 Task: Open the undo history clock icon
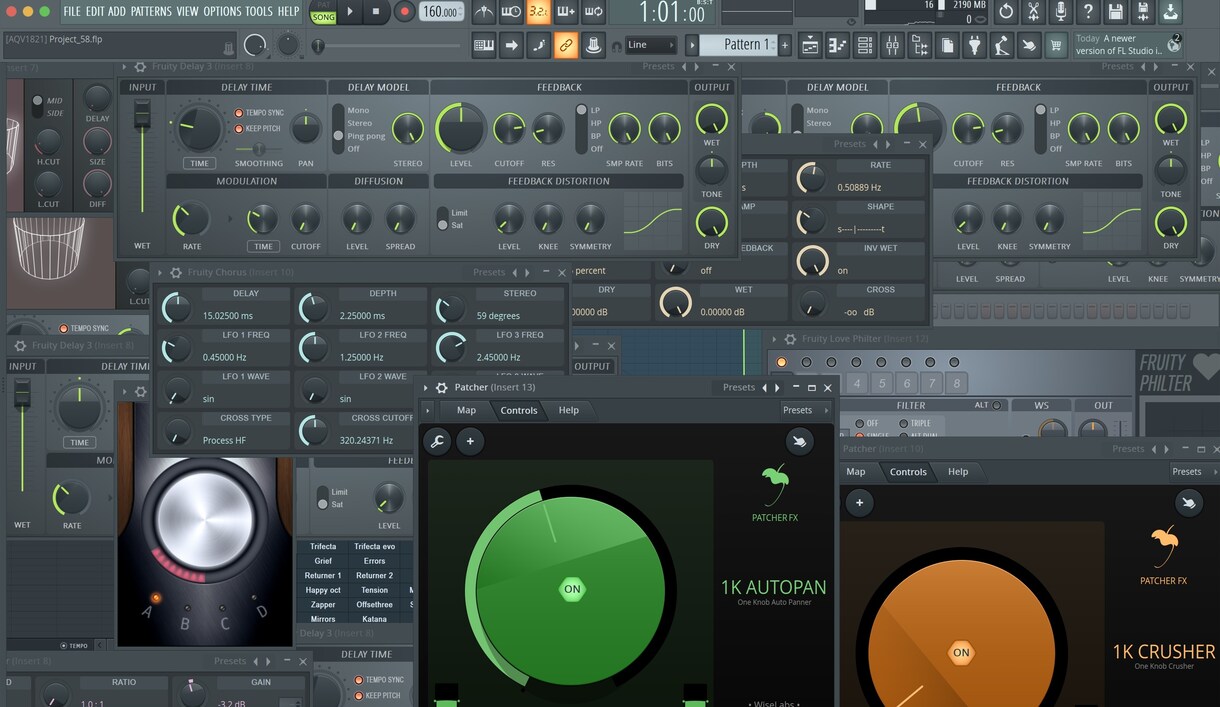[1006, 12]
